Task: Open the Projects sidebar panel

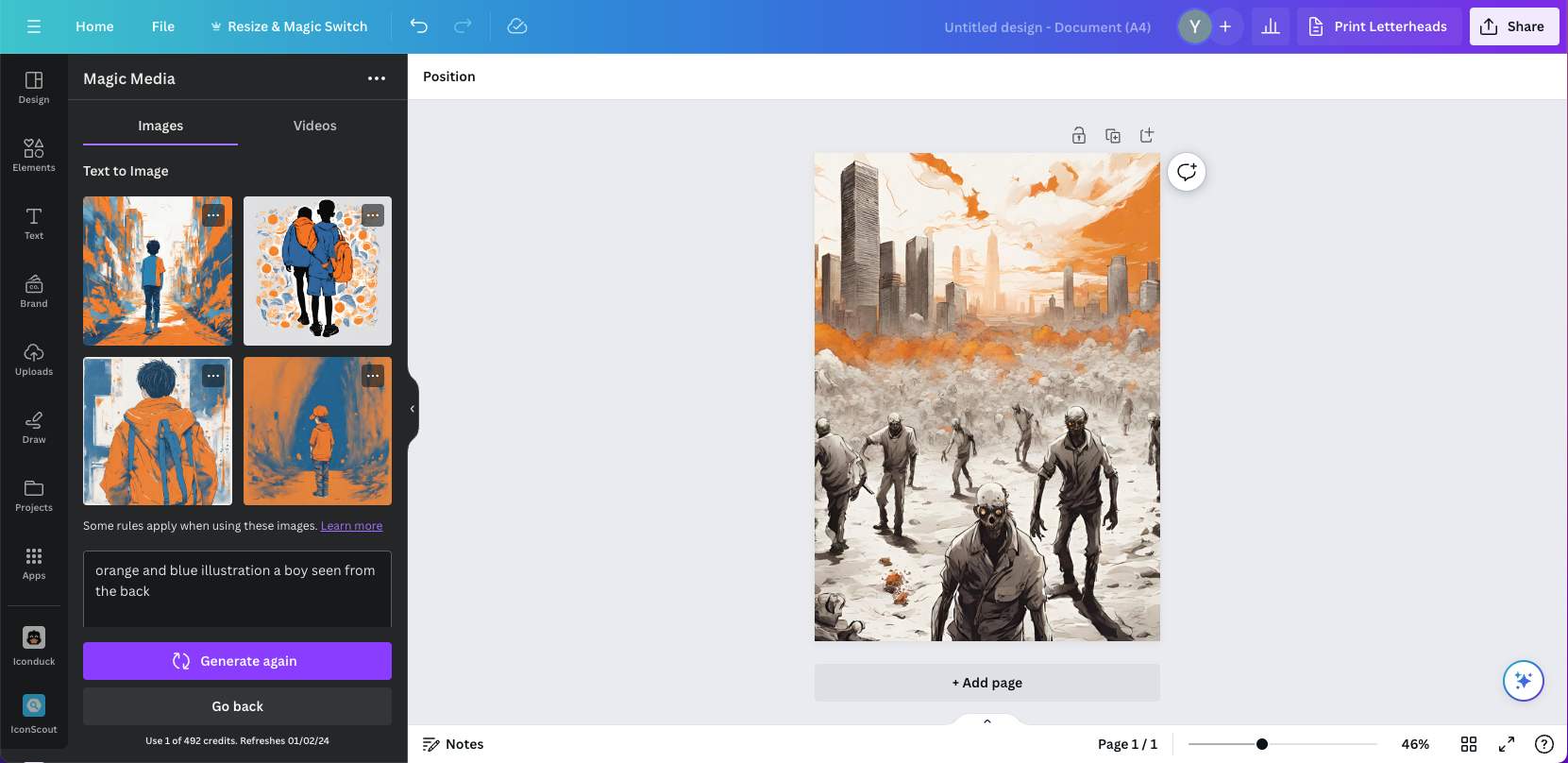Action: [x=34, y=495]
